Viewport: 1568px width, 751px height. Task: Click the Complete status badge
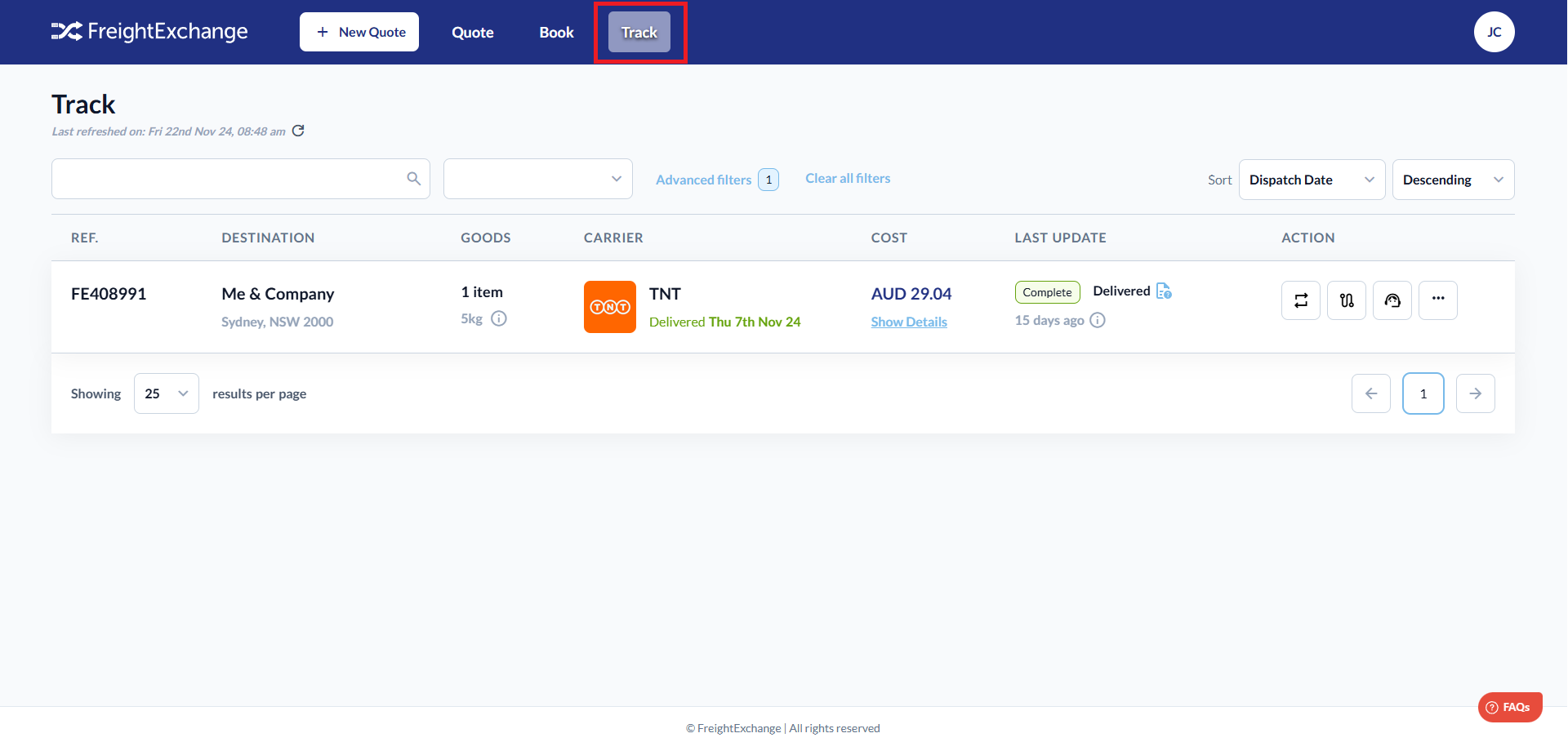pos(1048,292)
